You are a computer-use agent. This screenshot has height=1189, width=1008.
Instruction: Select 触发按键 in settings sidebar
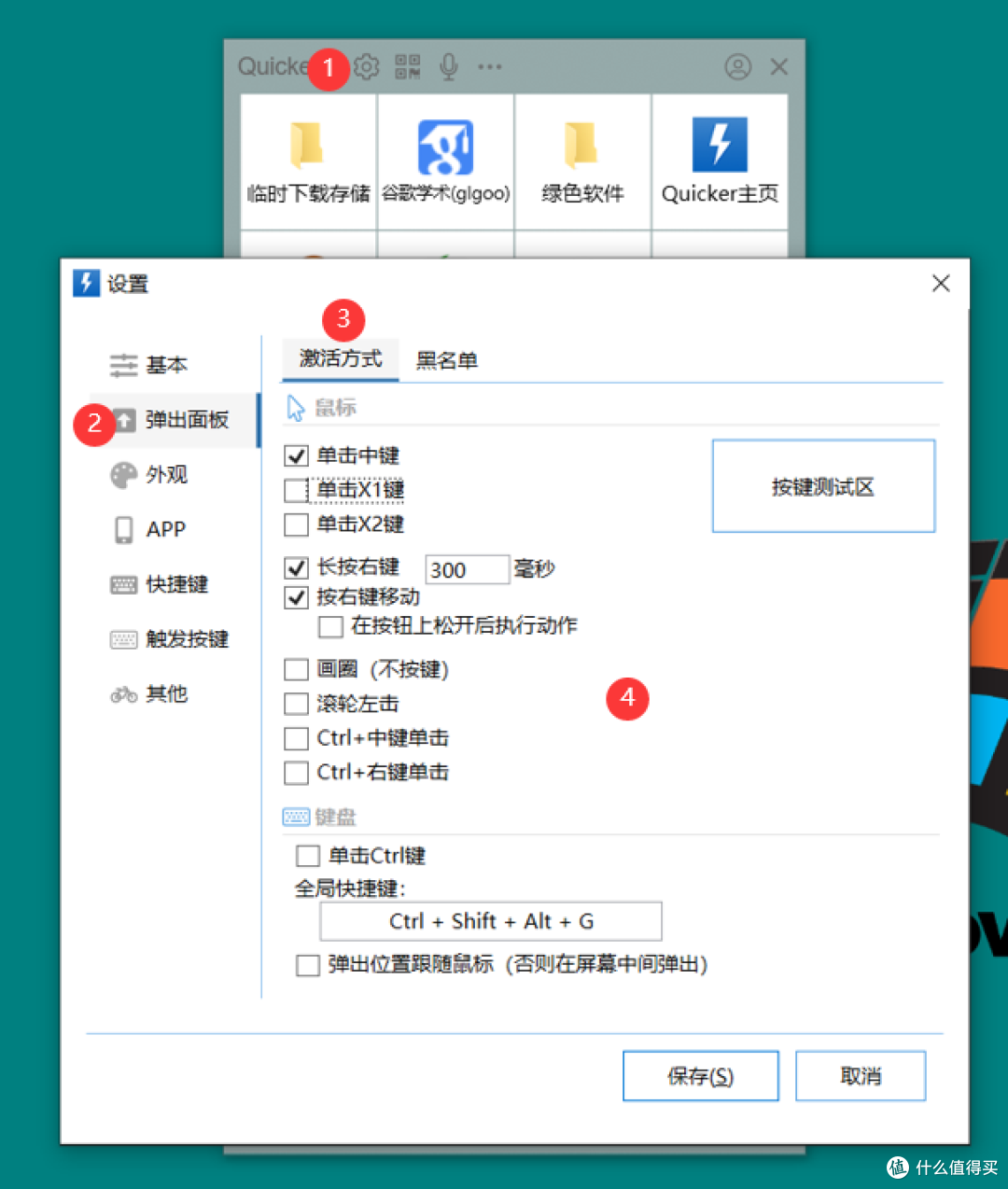pyautogui.click(x=170, y=639)
